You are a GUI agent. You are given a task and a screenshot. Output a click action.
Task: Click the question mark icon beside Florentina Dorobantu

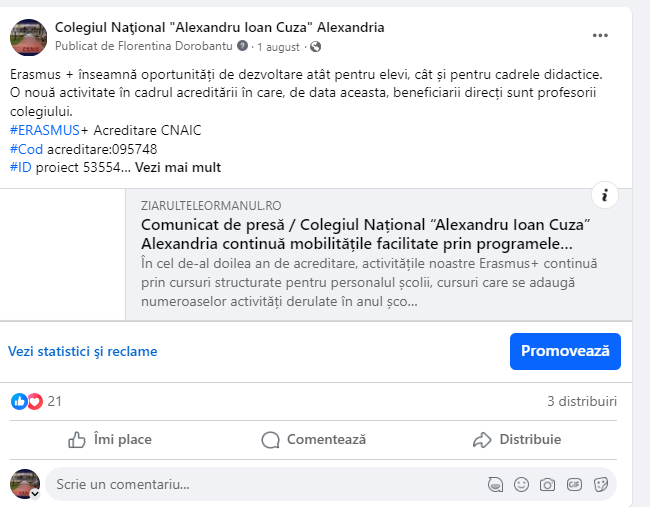243,46
